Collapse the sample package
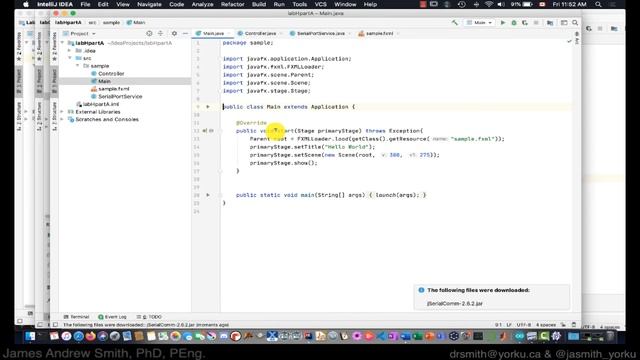The width and height of the screenshot is (640, 360). (x=78, y=66)
